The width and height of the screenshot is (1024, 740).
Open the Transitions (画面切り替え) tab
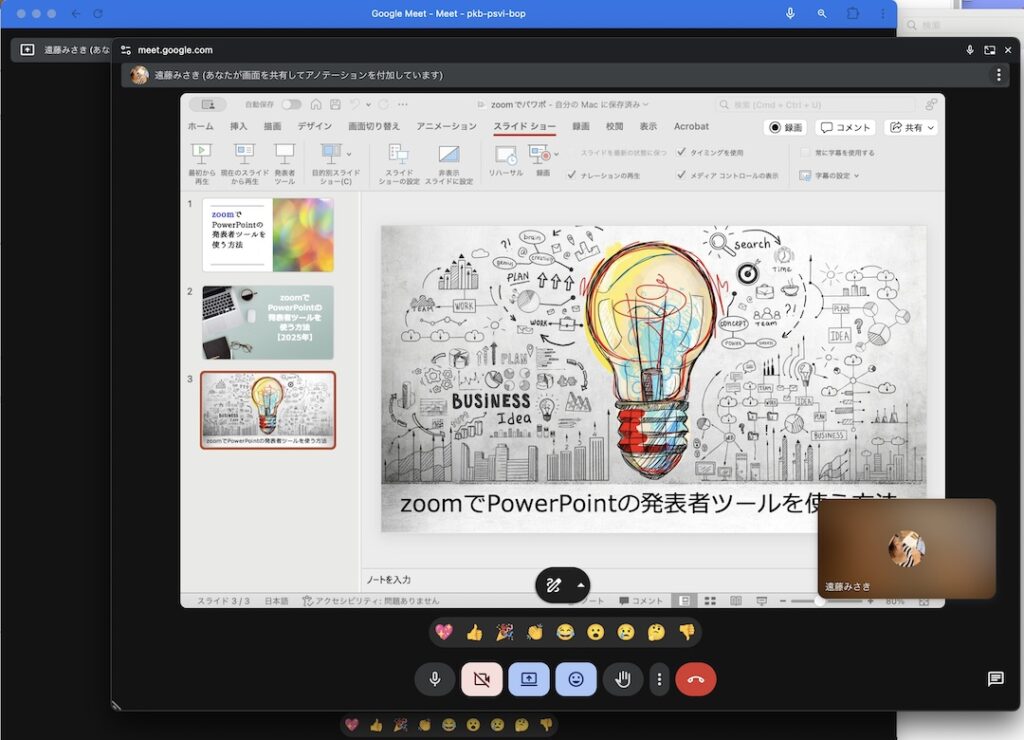point(374,126)
